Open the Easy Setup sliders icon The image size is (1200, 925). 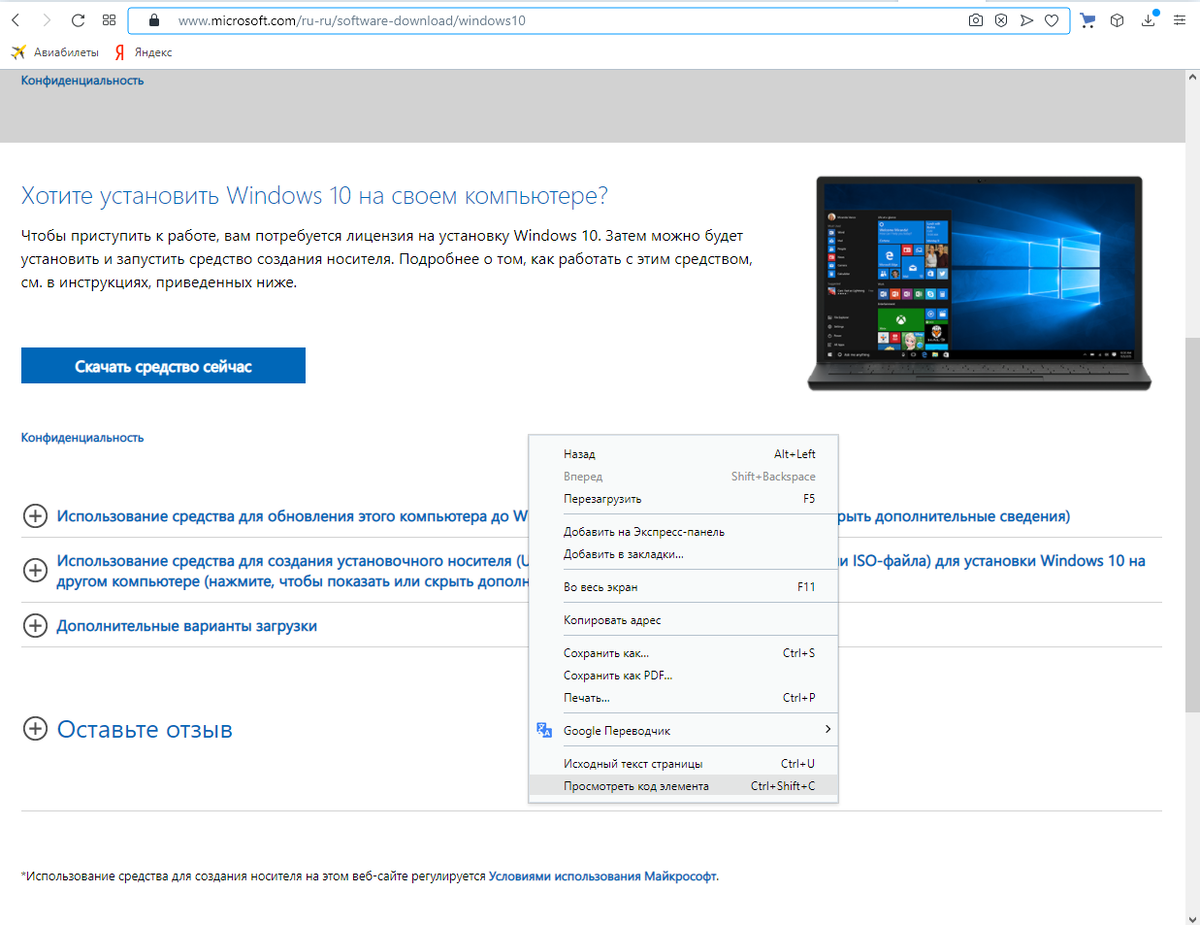pyautogui.click(x=1179, y=20)
